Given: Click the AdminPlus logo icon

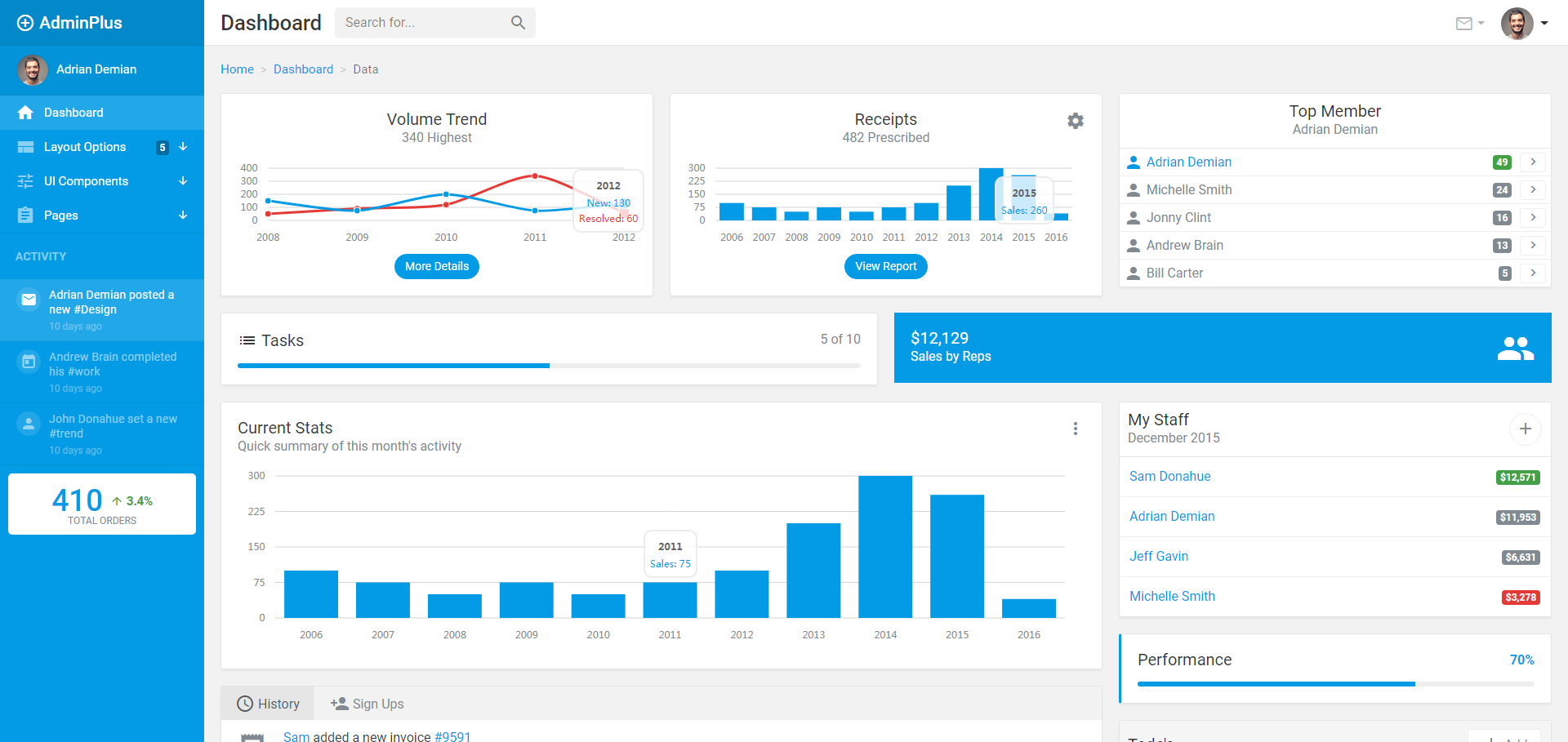Looking at the screenshot, I should (x=25, y=23).
